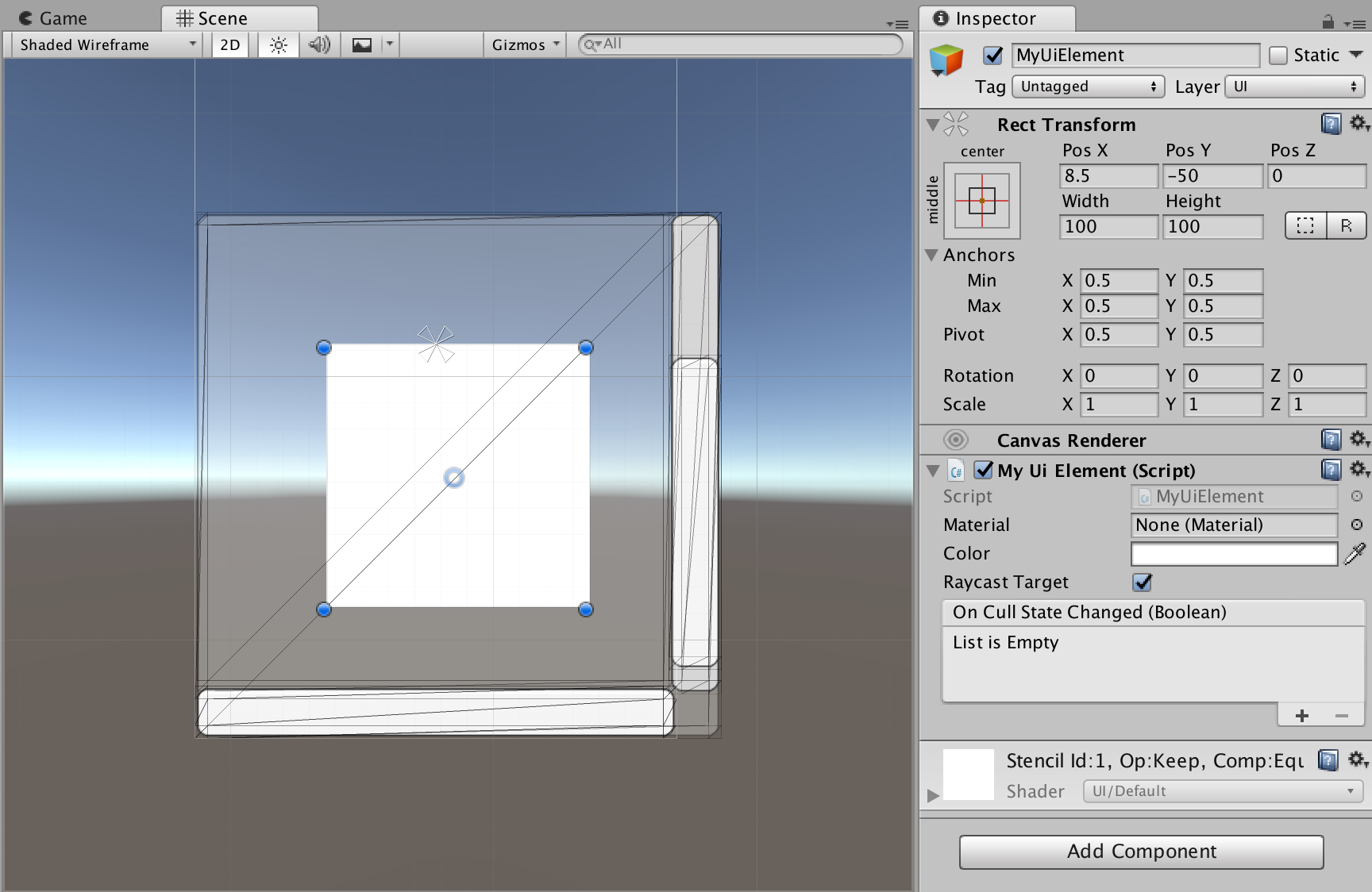Toggle scene effects image icon
The width and height of the screenshot is (1372, 892).
[x=362, y=44]
